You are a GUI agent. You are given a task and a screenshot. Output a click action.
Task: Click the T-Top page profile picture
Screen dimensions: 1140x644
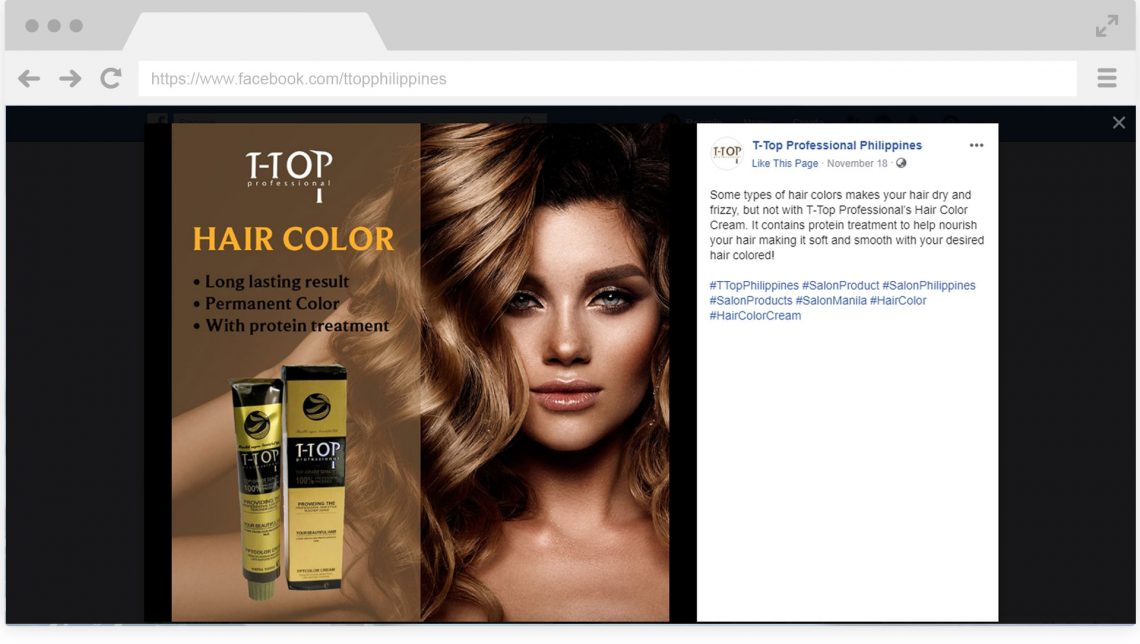coord(727,153)
